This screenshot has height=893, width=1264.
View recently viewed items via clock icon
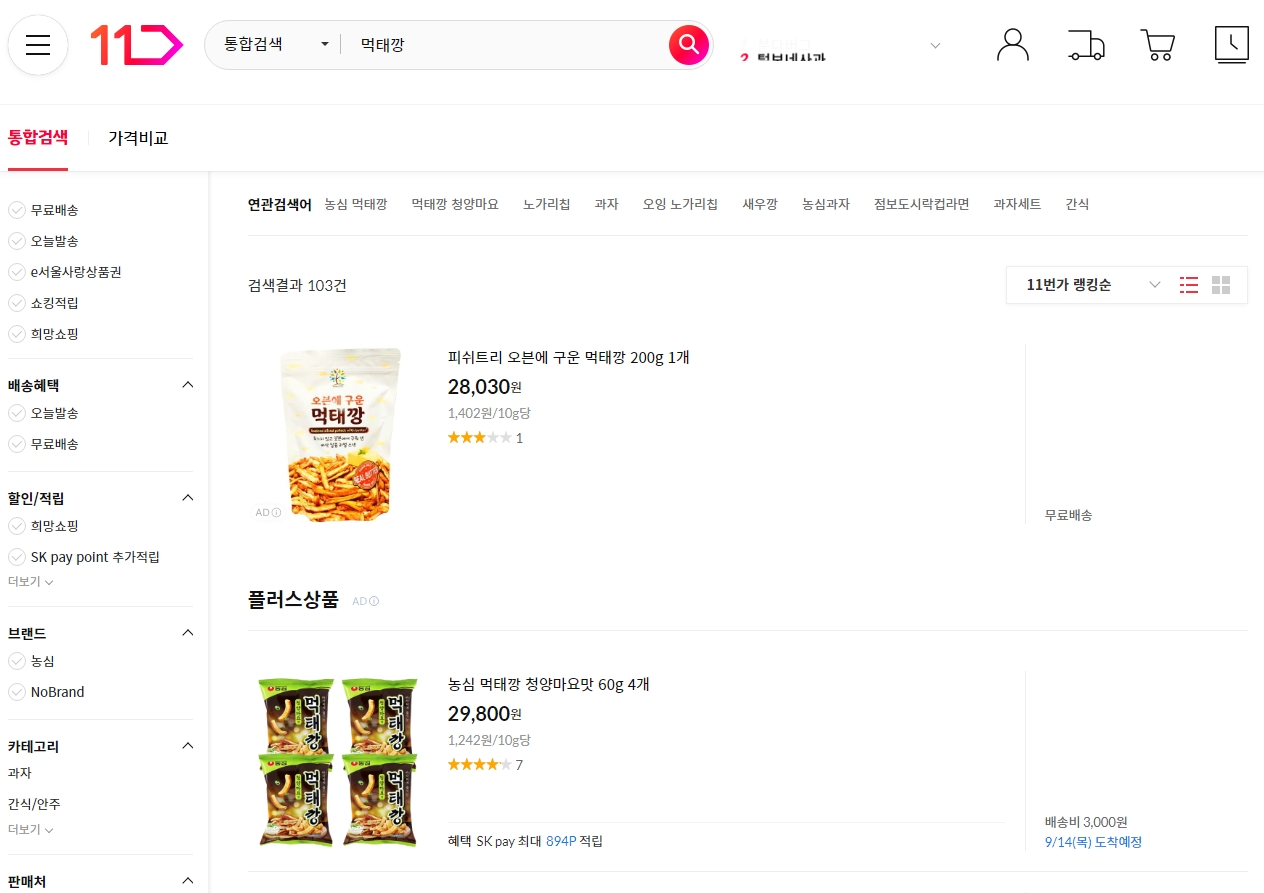coord(1231,43)
